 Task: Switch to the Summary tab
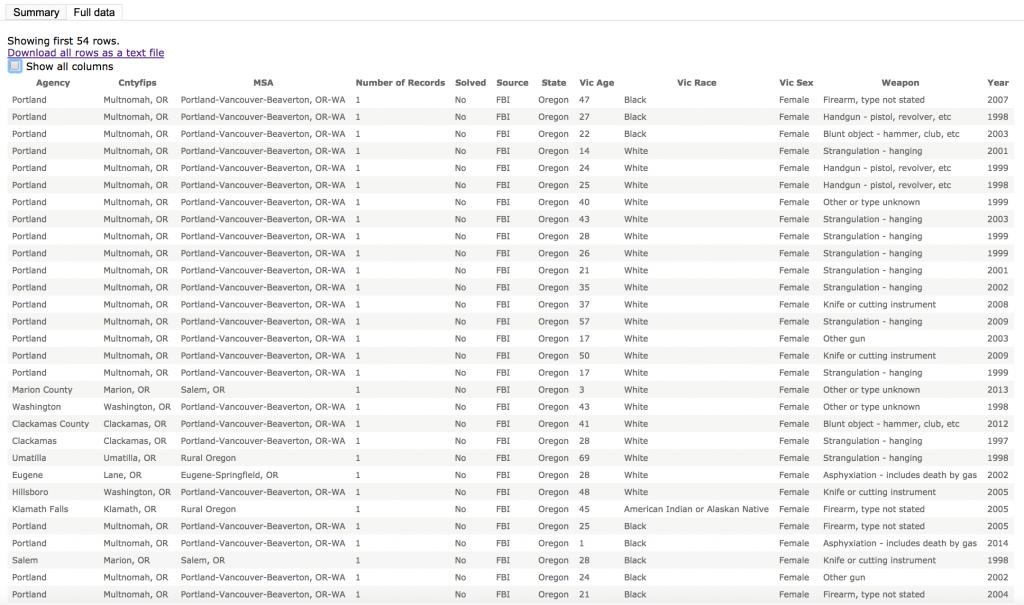coord(36,12)
